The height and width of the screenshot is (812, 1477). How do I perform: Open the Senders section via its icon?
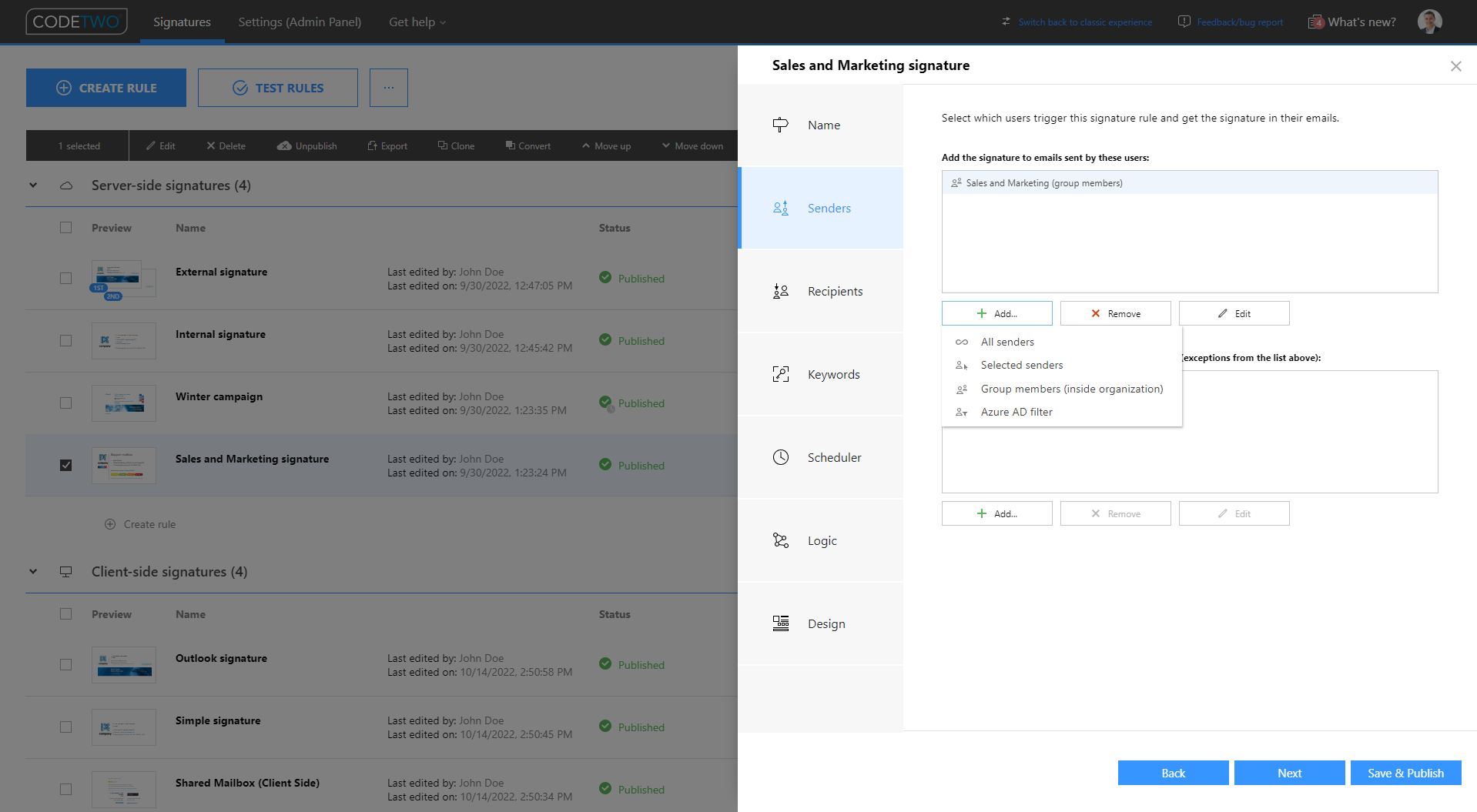780,208
